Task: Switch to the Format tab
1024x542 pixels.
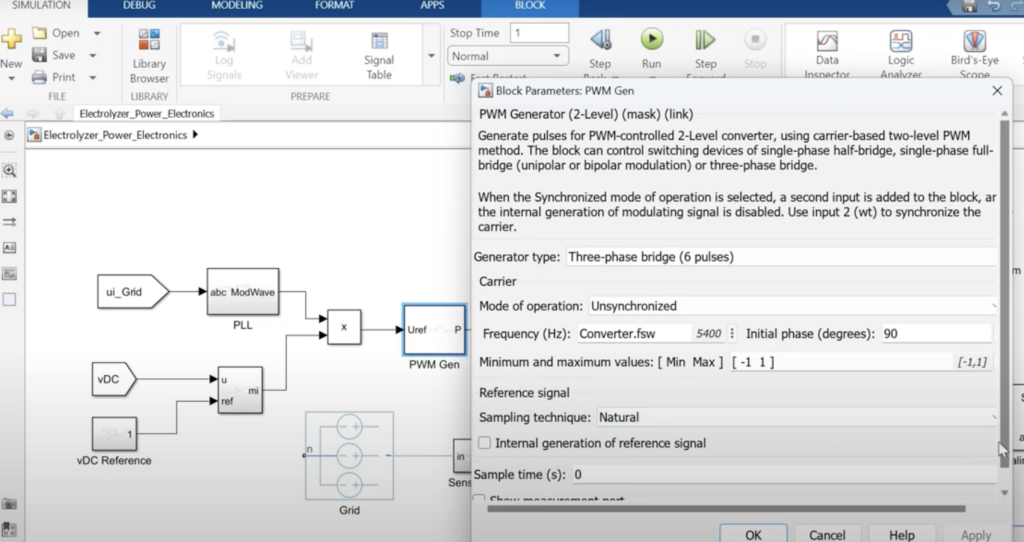Action: tap(334, 5)
